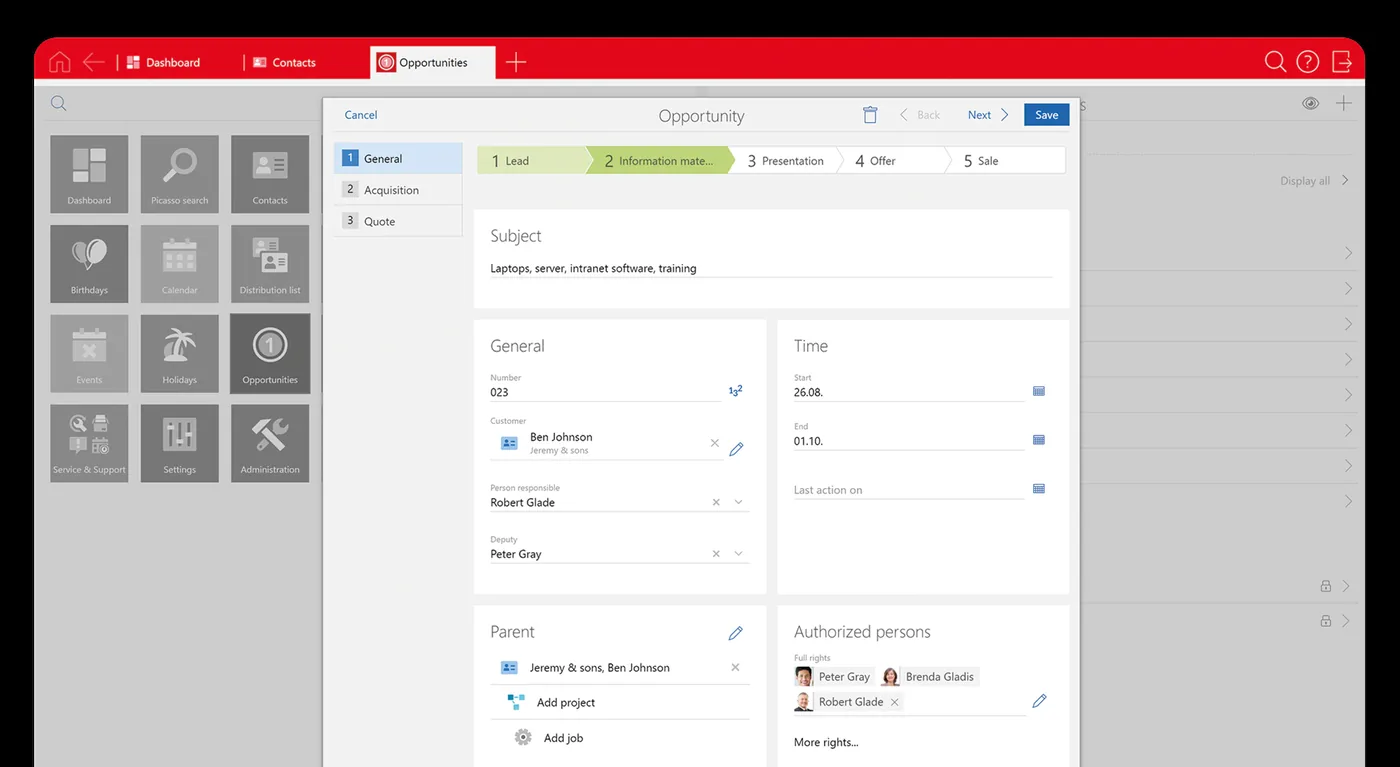Open the Administration tile
Viewport: 1400px width, 767px height.
(270, 443)
